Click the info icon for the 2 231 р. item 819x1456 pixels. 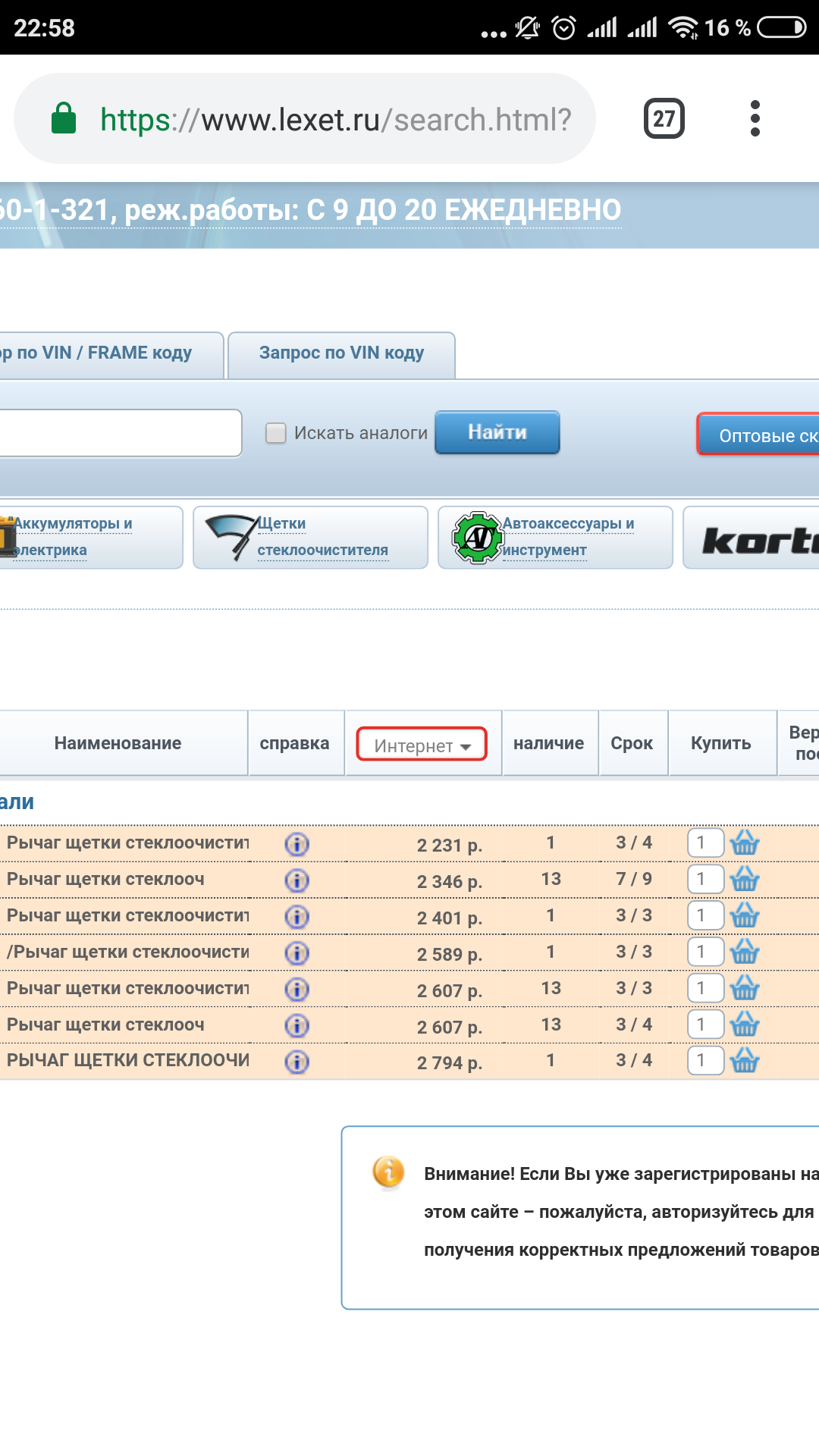coord(297,844)
